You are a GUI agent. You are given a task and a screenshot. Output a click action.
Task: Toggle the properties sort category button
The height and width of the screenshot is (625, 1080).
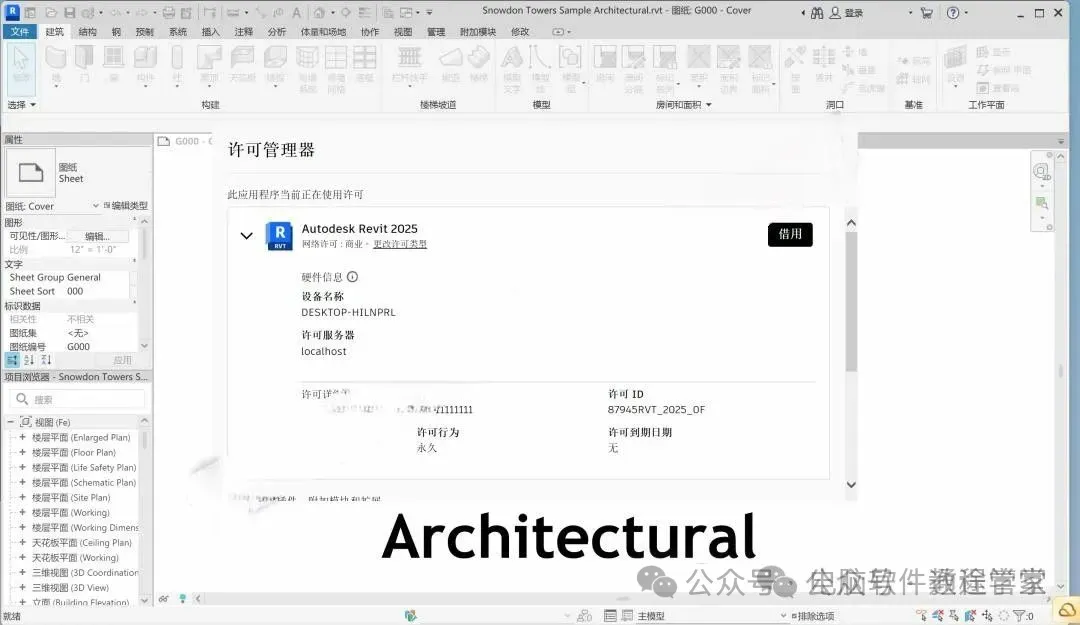(x=12, y=360)
